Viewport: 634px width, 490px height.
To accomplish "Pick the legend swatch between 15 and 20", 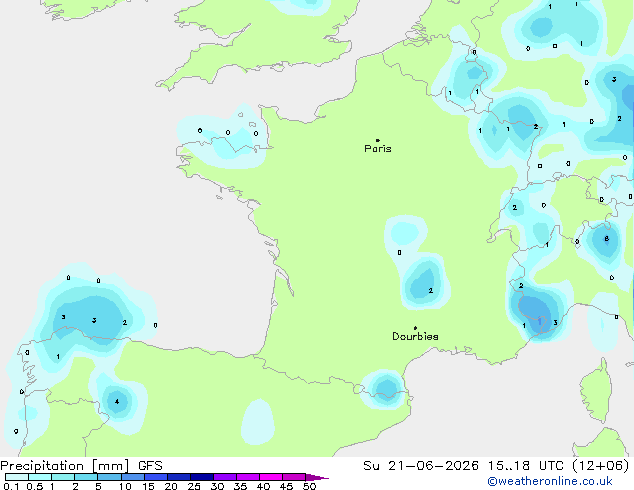I will (x=156, y=477).
